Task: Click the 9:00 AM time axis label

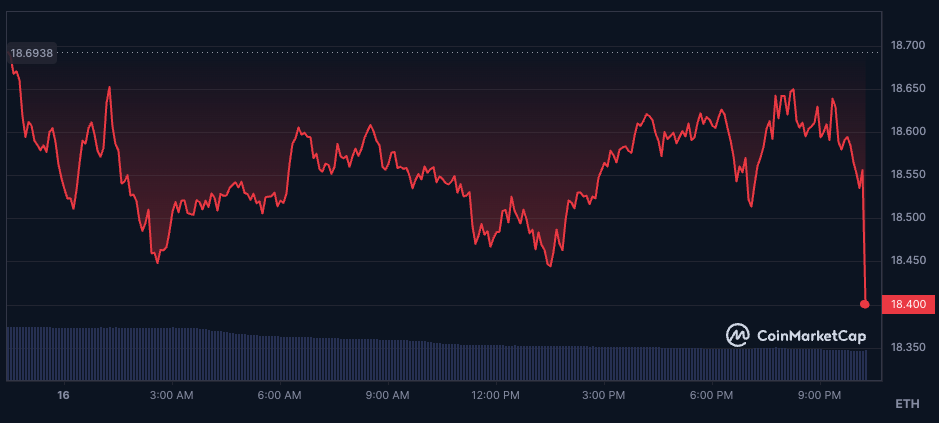Action: [x=389, y=395]
